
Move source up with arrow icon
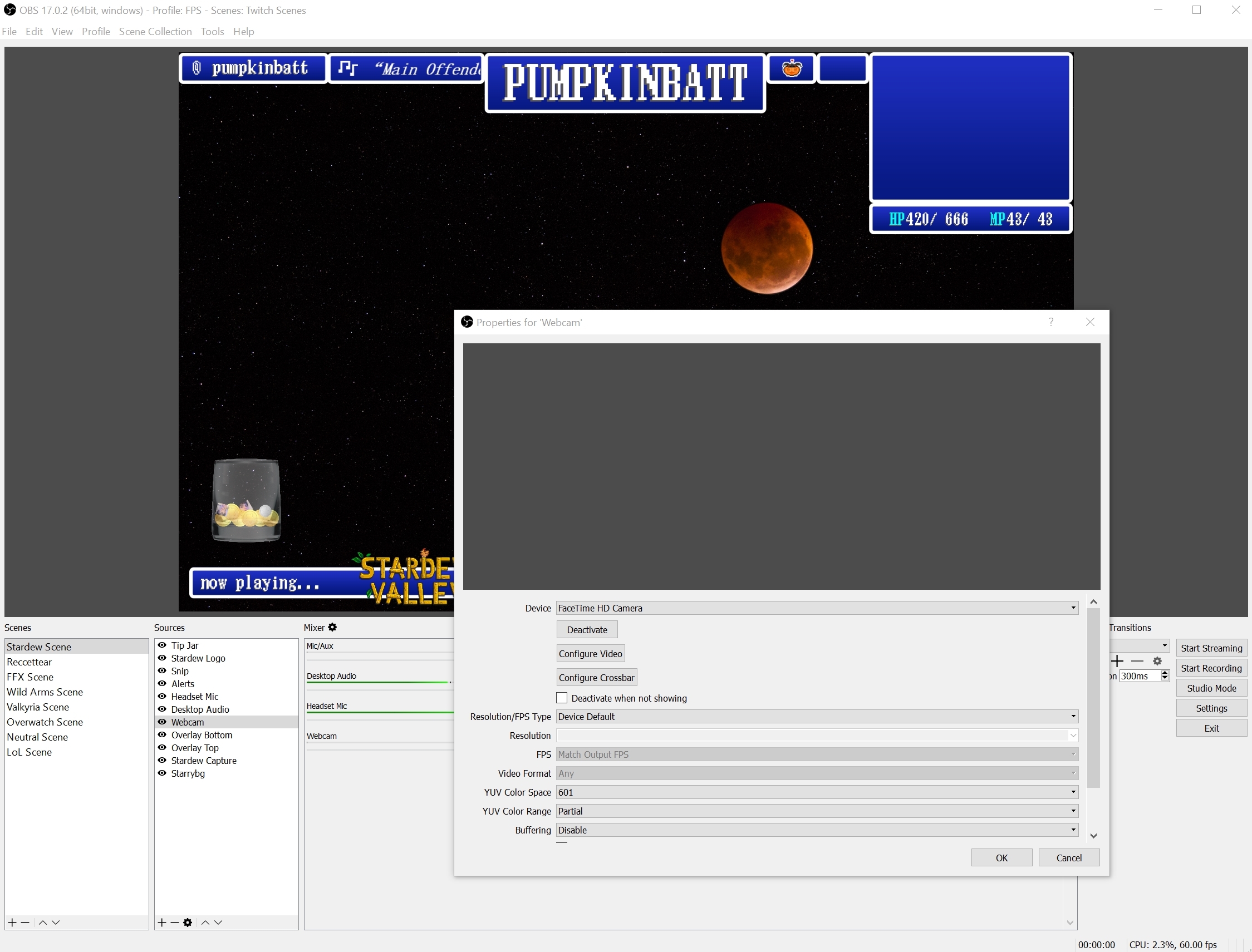(205, 923)
